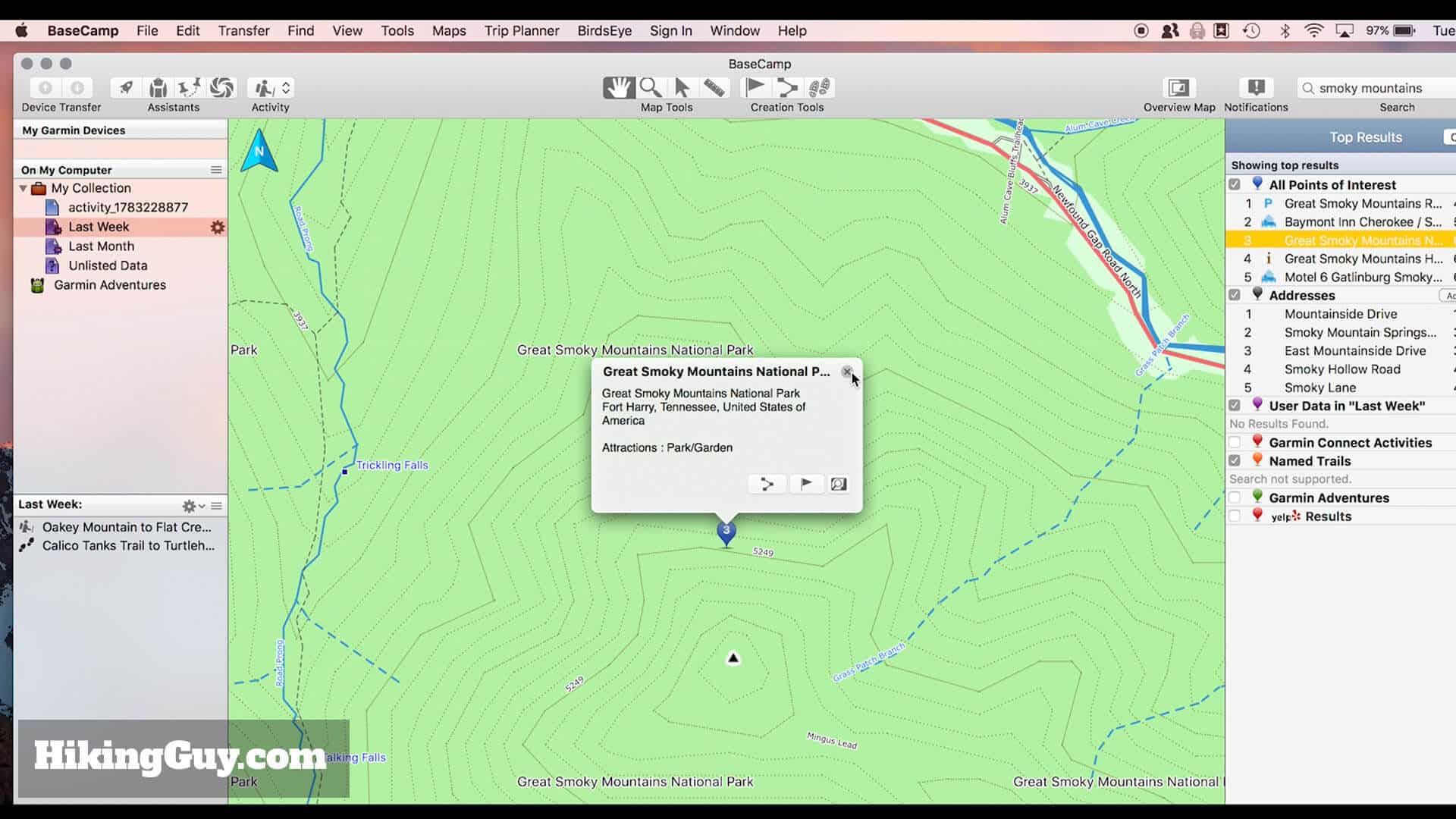Enable the Yelp Results checkbox

click(x=1235, y=516)
